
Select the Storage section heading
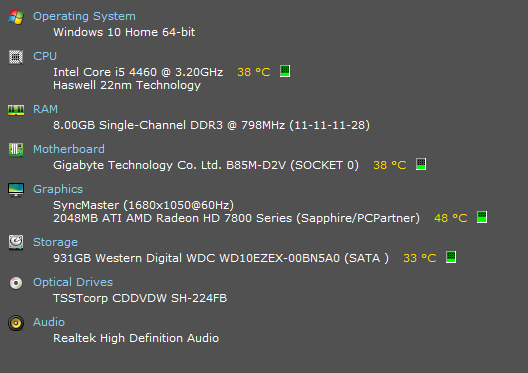click(x=55, y=242)
